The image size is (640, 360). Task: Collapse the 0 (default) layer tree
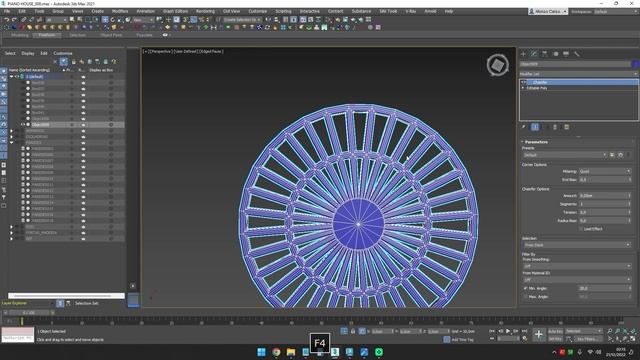(x=12, y=77)
